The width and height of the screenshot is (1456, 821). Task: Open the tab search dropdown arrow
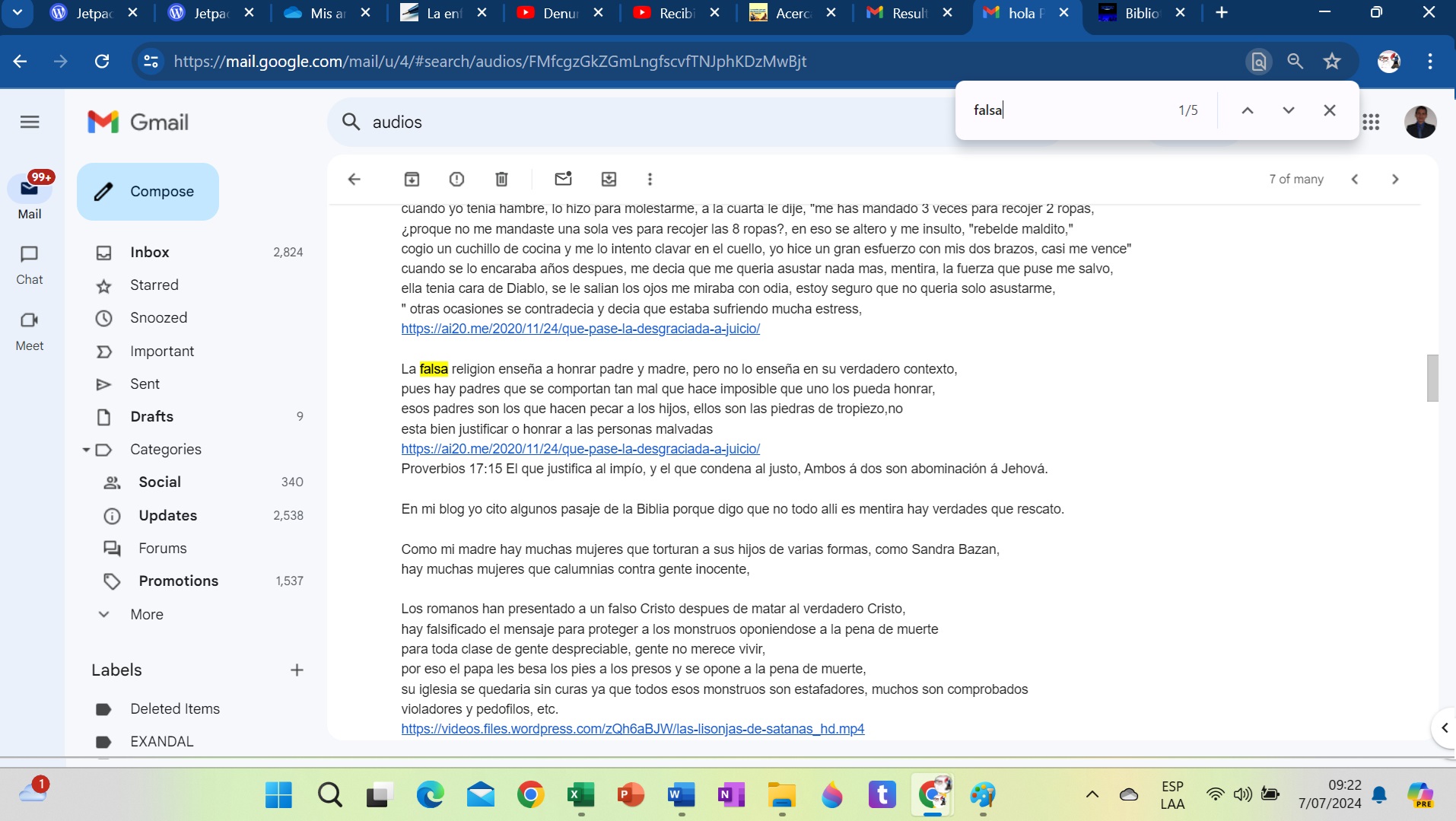[x=17, y=13]
